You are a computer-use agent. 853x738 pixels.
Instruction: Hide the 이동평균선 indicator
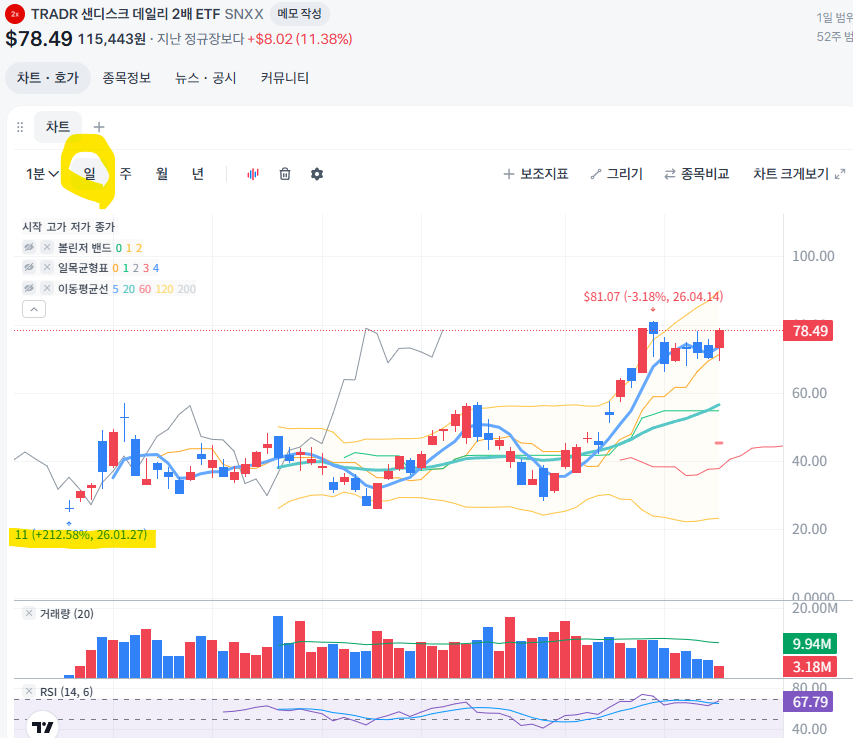29,288
